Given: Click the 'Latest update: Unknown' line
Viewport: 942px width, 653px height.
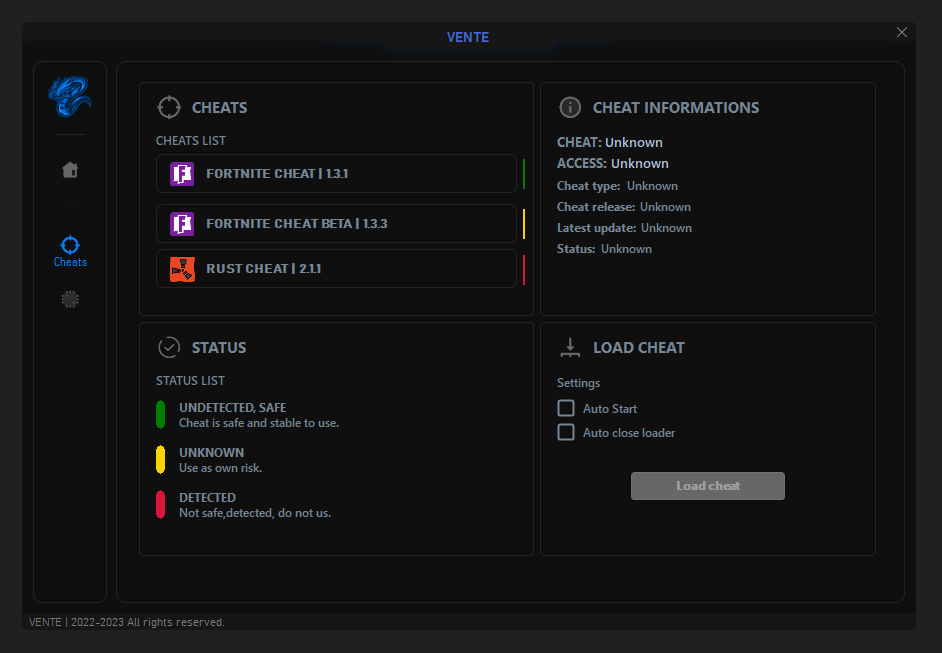Looking at the screenshot, I should 624,228.
